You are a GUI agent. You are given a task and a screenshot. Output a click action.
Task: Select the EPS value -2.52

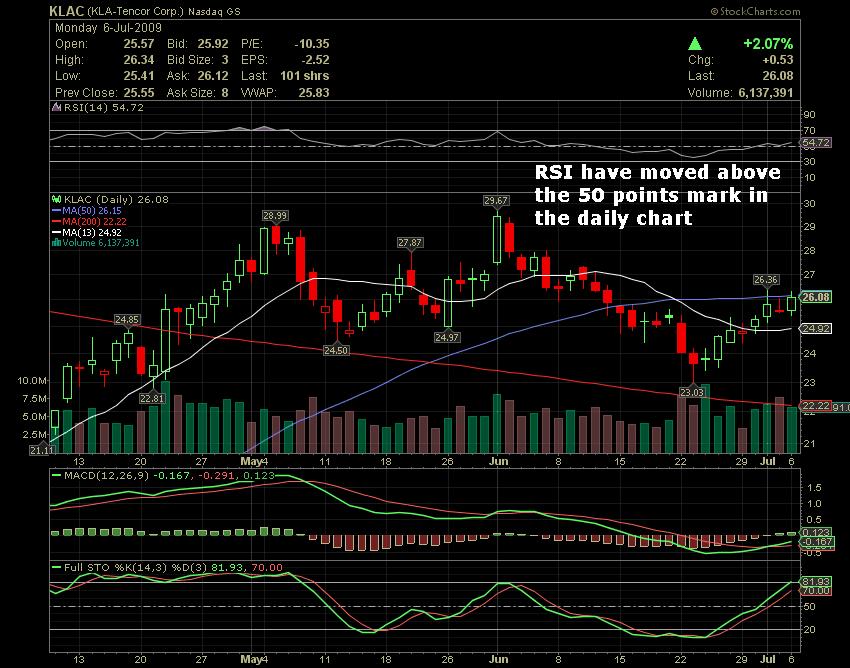pos(315,60)
